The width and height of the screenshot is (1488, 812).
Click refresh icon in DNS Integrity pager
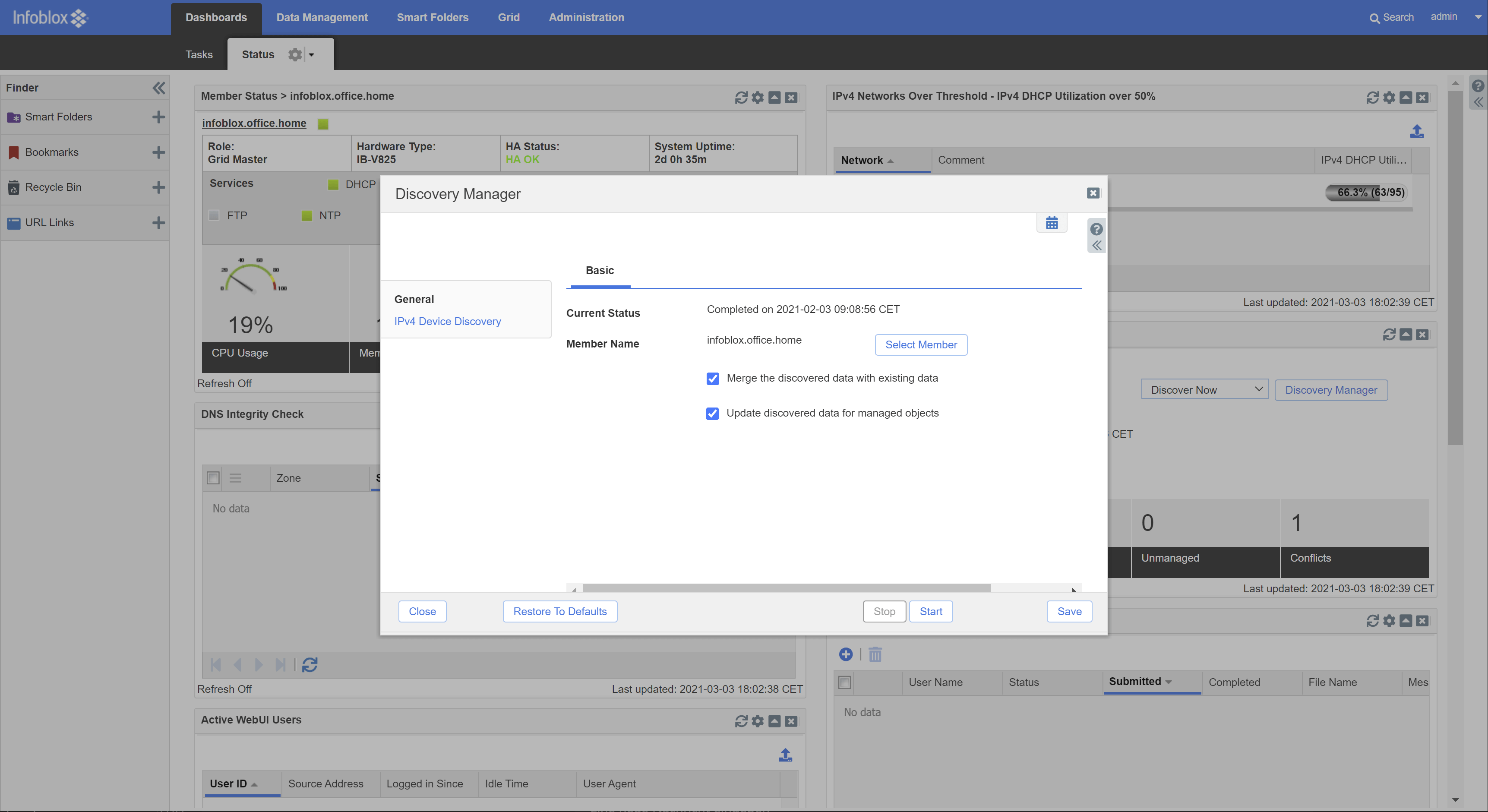tap(310, 665)
